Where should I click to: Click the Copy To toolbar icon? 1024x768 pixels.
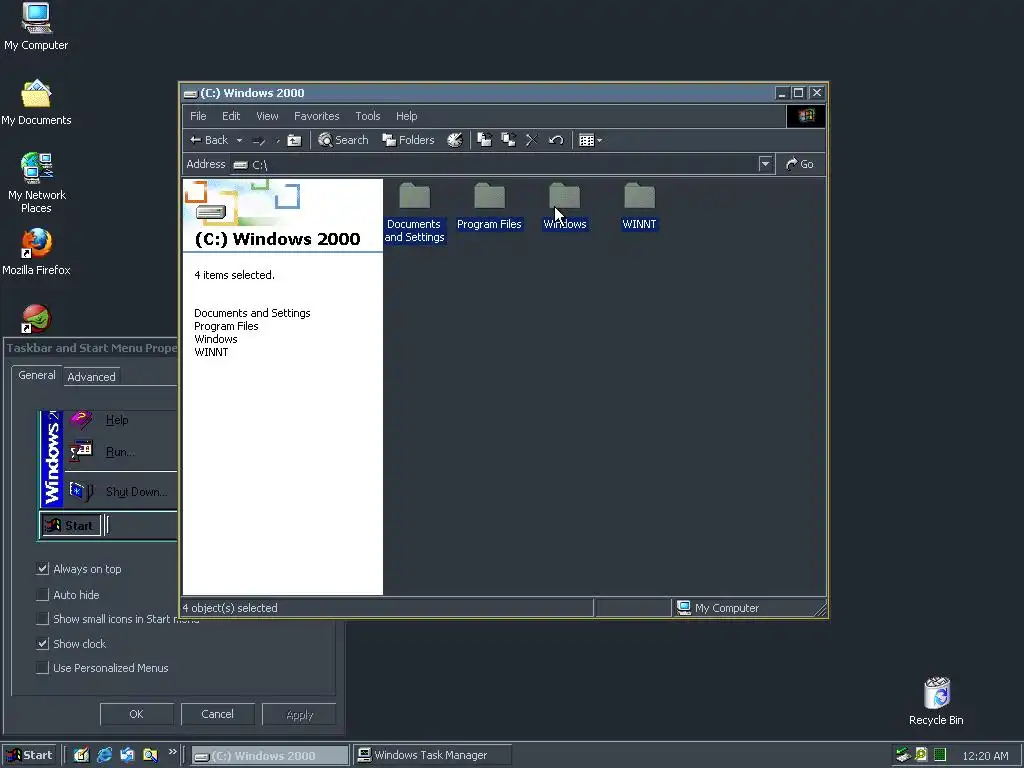(x=508, y=140)
